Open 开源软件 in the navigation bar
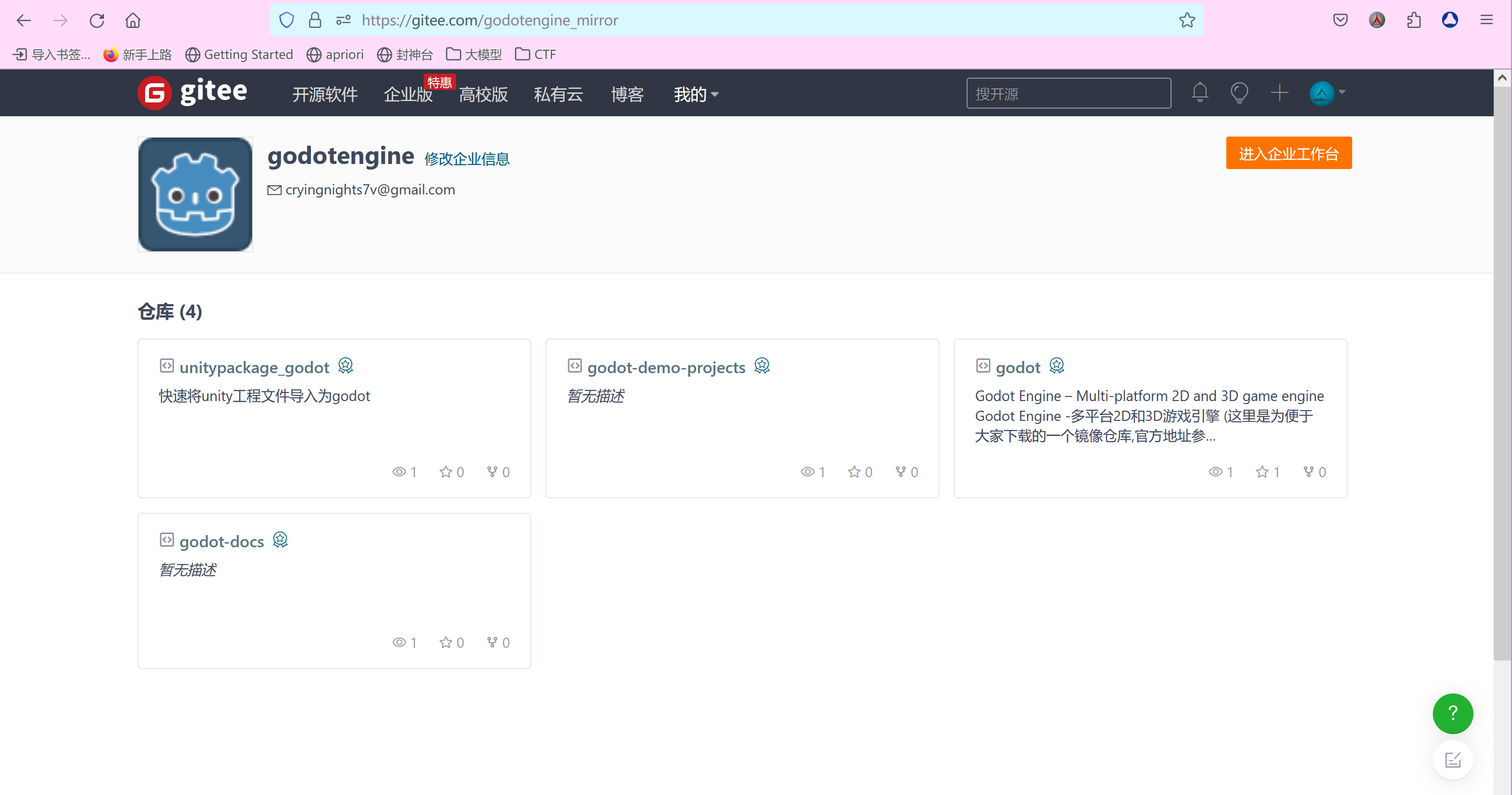 click(x=325, y=94)
